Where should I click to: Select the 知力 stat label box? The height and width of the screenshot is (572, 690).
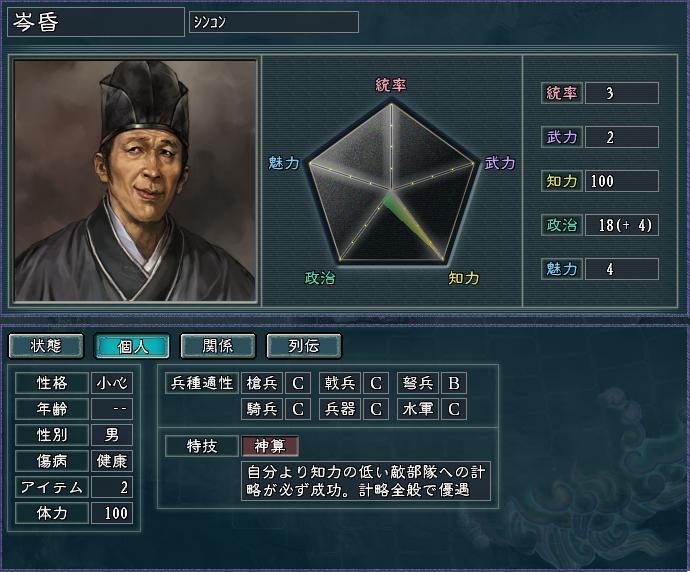(562, 181)
